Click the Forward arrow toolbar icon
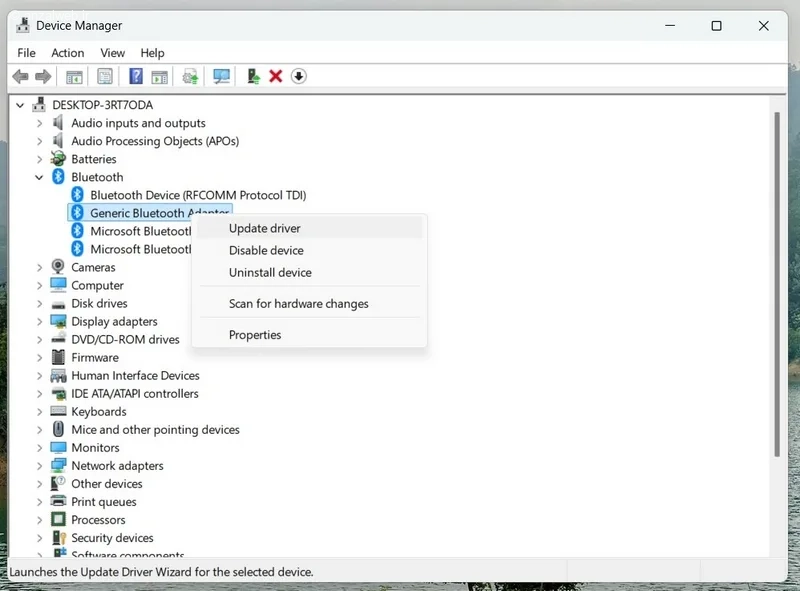Screen dimensions: 800x591 [43, 77]
